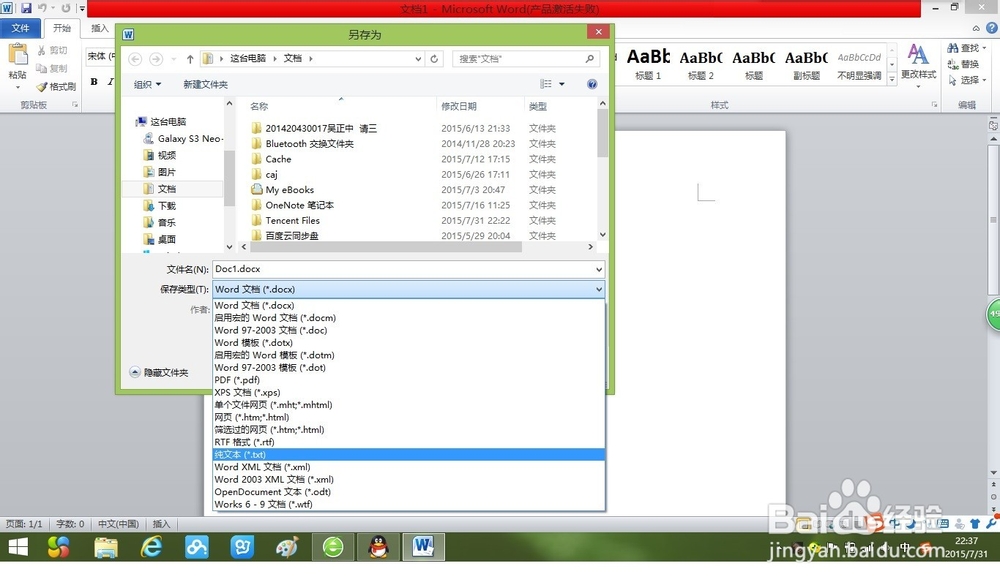Open File Explorer folder on taskbar
Screen dimensions: 1000x585
[x=106, y=547]
